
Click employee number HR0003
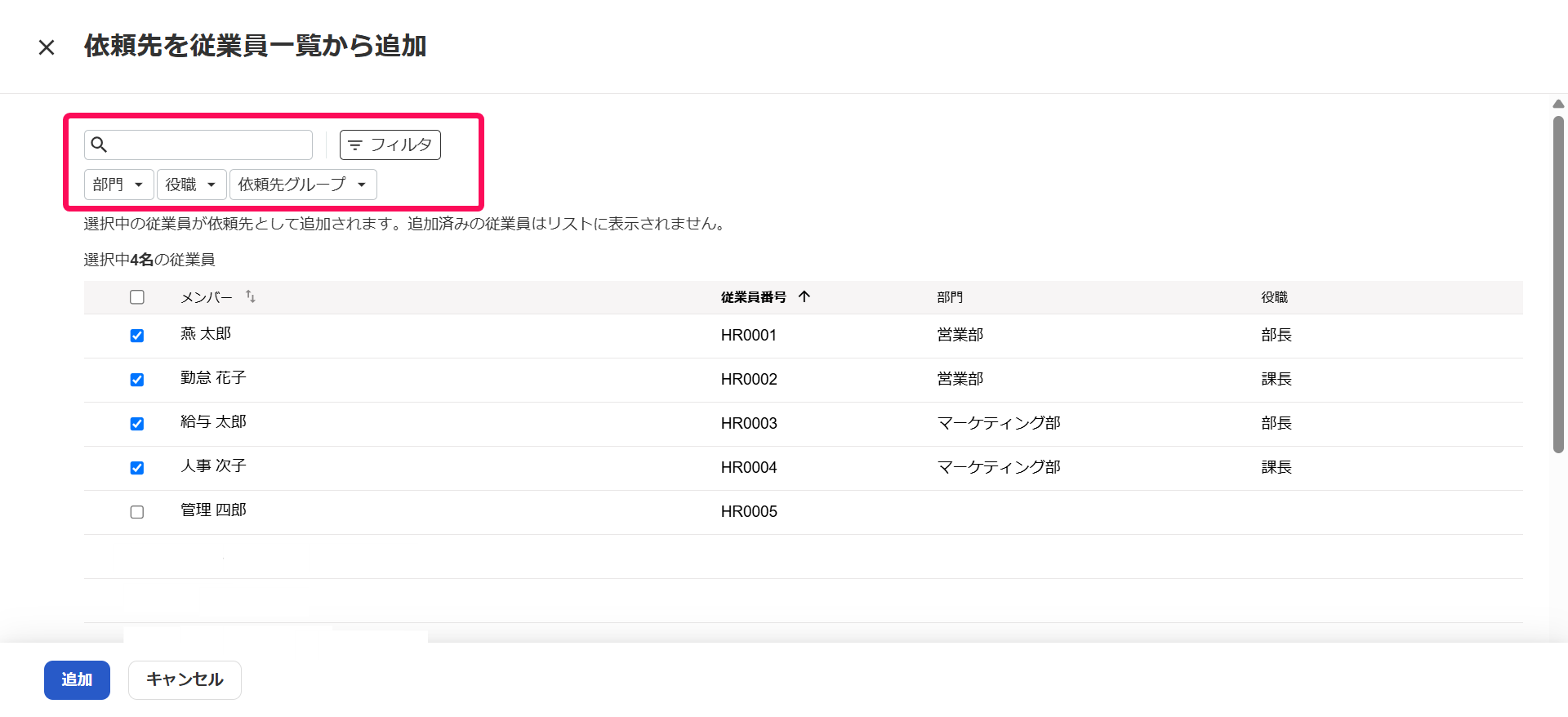749,424
